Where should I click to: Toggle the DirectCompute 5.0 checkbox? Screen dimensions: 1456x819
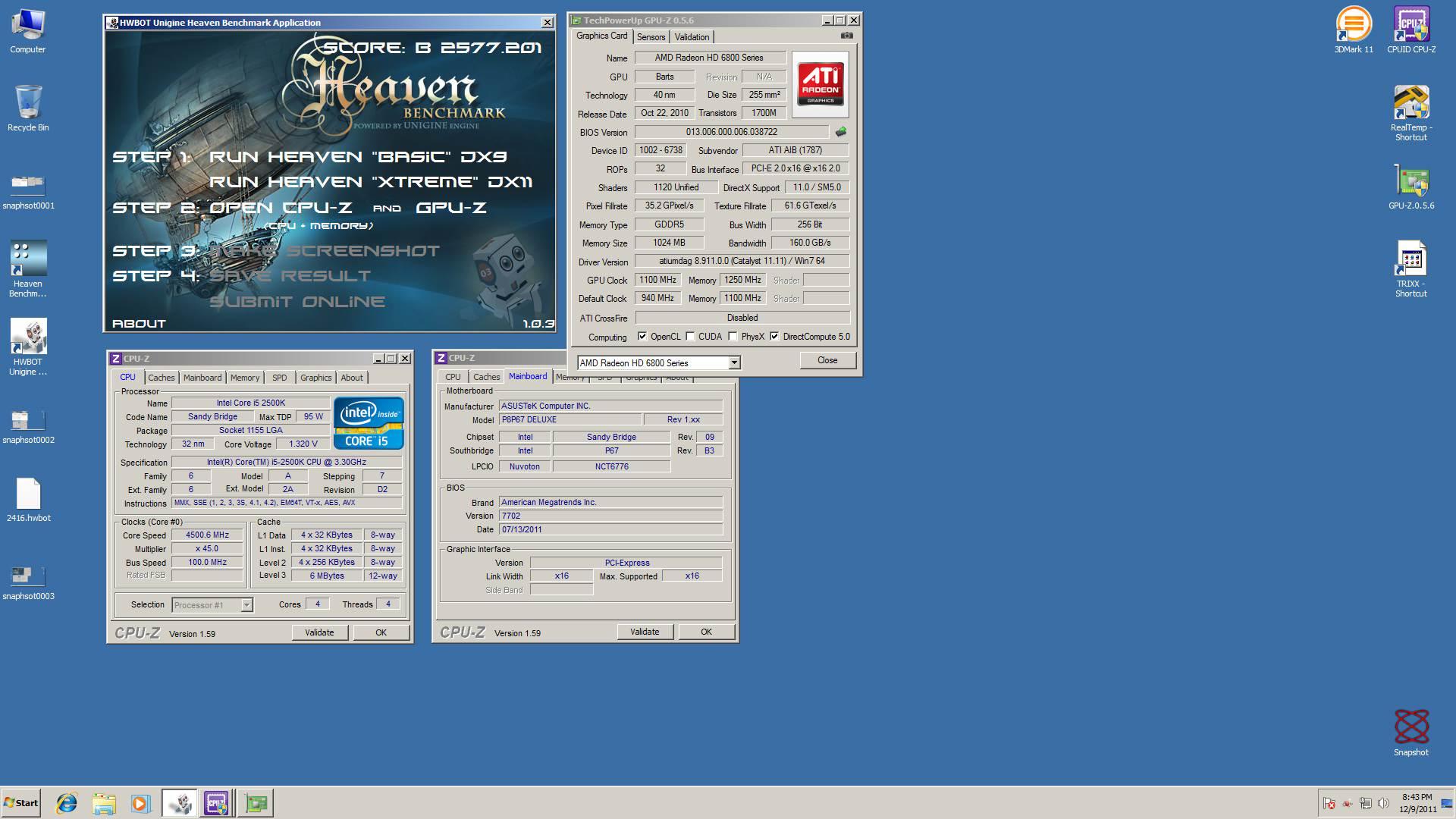(x=774, y=337)
